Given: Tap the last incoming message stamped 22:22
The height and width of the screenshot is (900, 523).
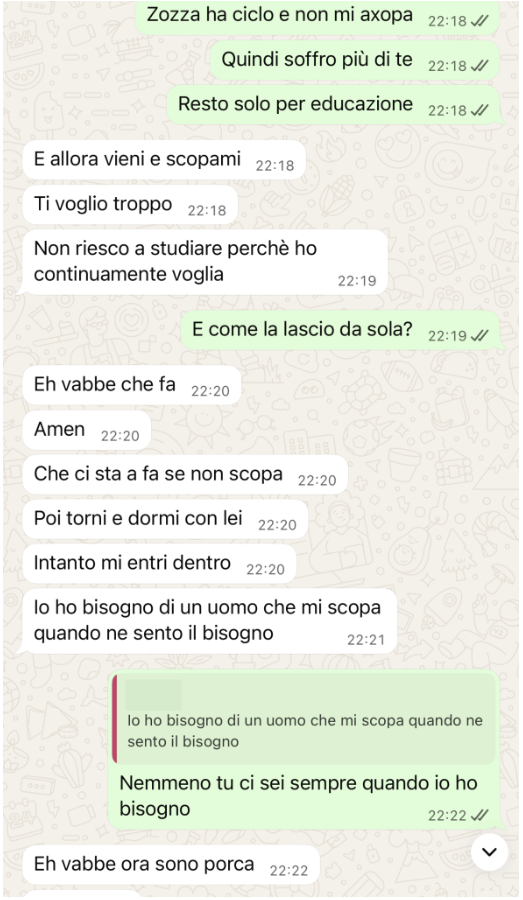Looking at the screenshot, I should tap(171, 865).
